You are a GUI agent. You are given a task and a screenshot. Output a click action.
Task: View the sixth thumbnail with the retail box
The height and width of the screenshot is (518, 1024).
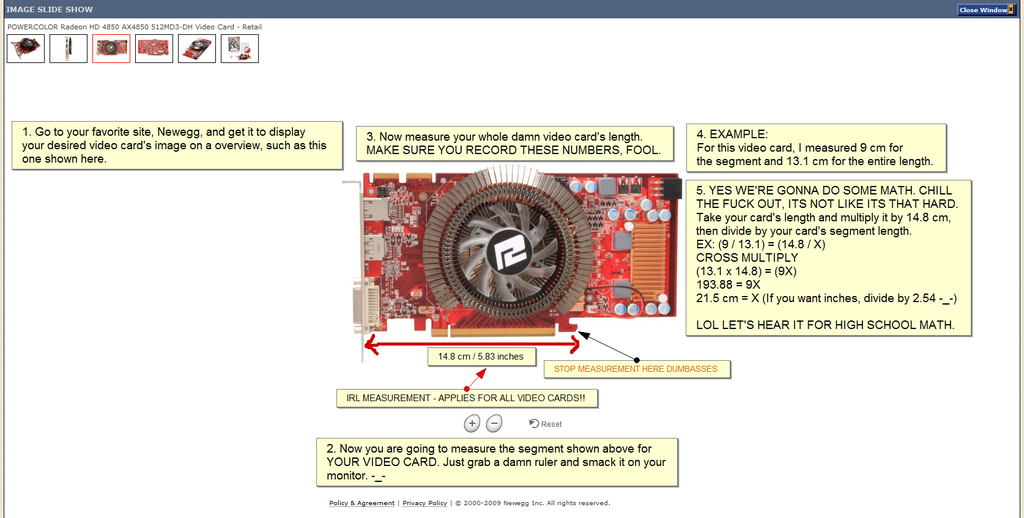240,48
